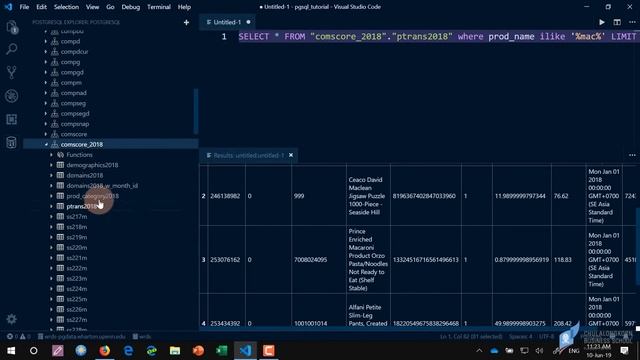Open Microsoft Edge from the taskbar
This screenshot has height=360, width=640.
pos(128,351)
